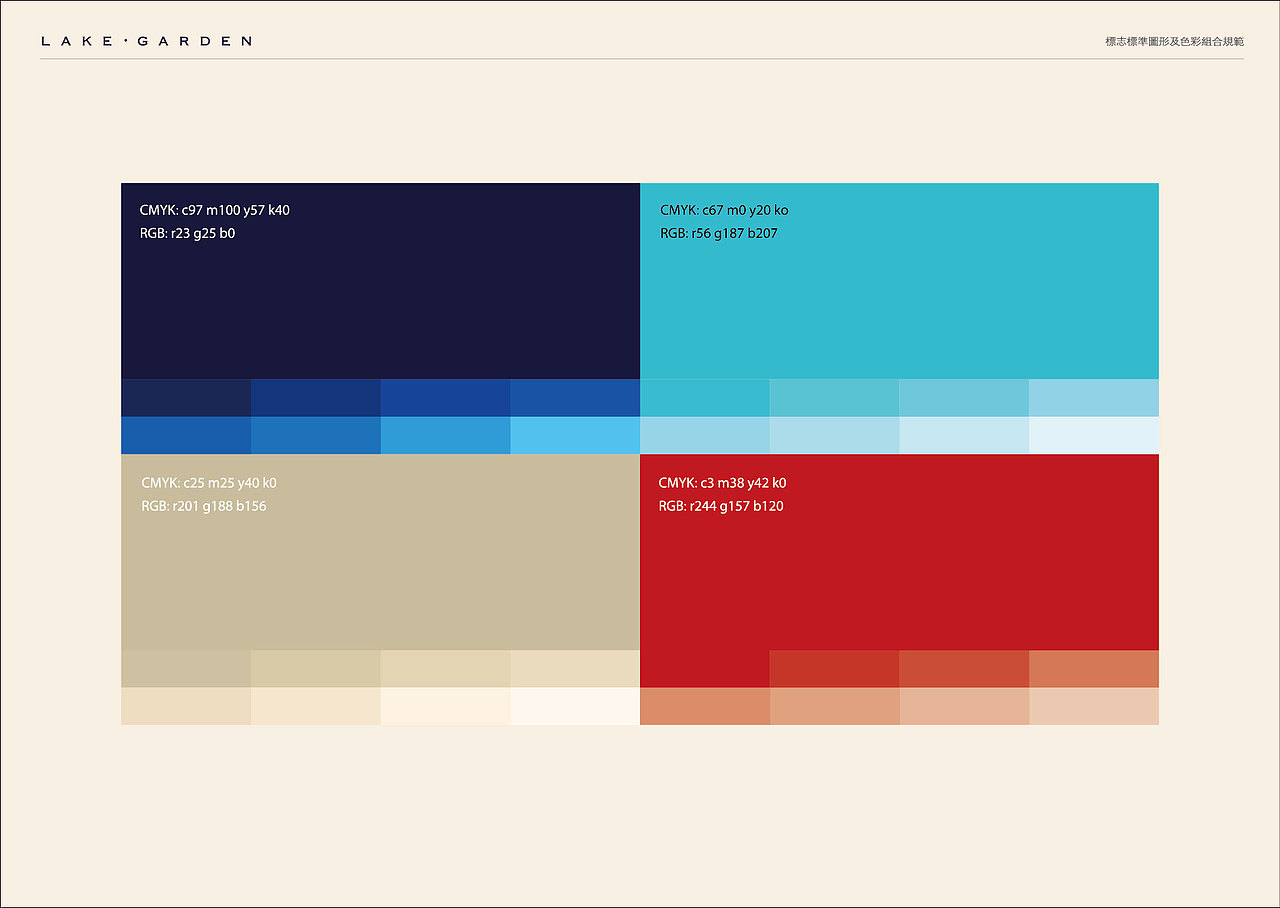Pick fourth tint in upper row under navy block
The width and height of the screenshot is (1280, 908).
pyautogui.click(x=575, y=398)
